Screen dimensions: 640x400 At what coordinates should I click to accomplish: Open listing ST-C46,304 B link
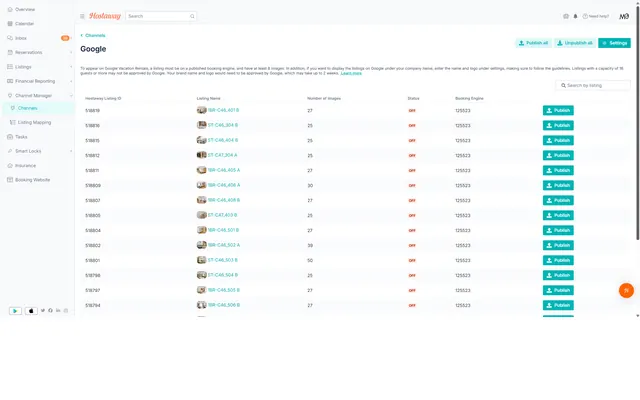[223, 125]
